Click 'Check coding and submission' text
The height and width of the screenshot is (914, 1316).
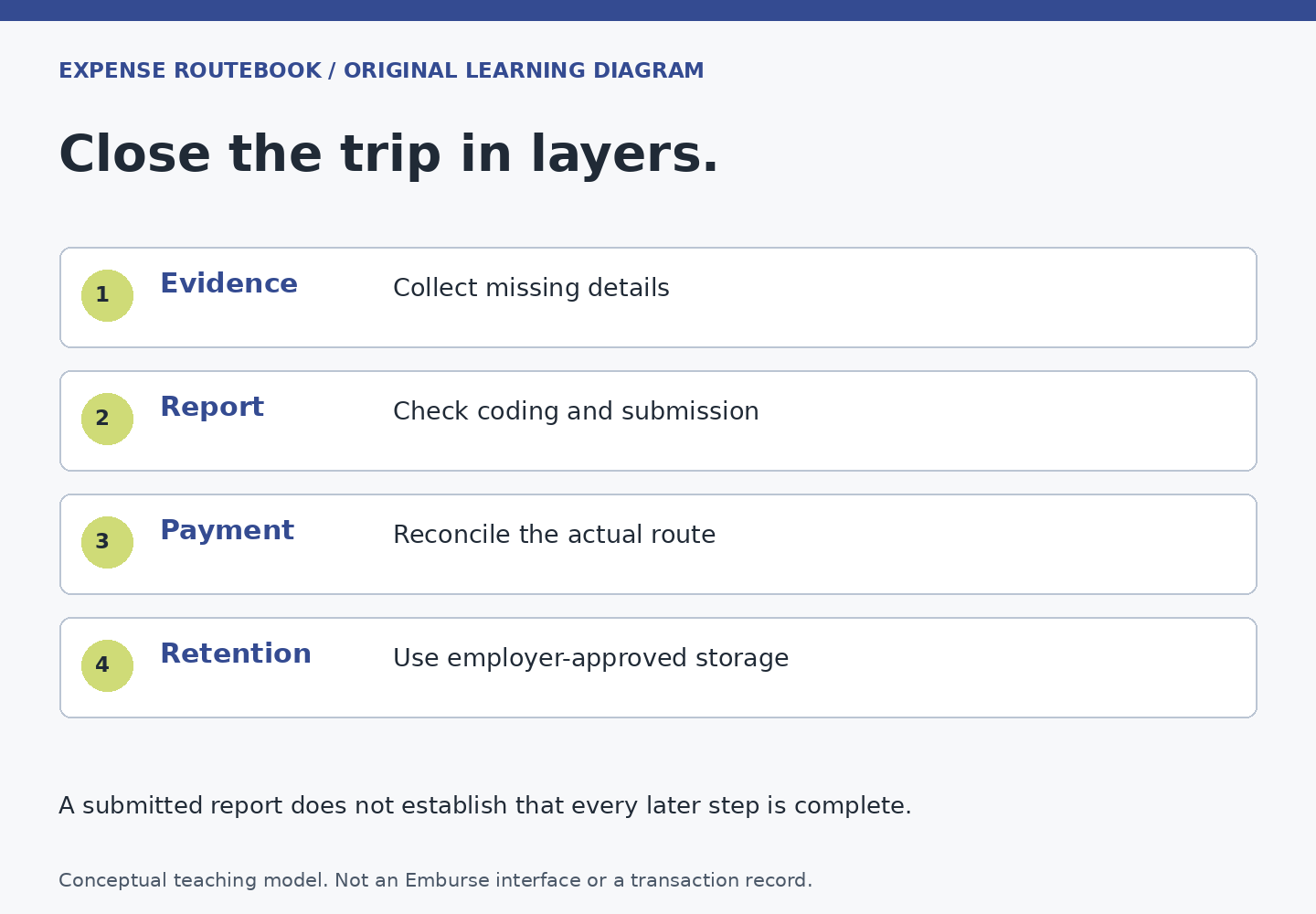pyautogui.click(x=576, y=411)
